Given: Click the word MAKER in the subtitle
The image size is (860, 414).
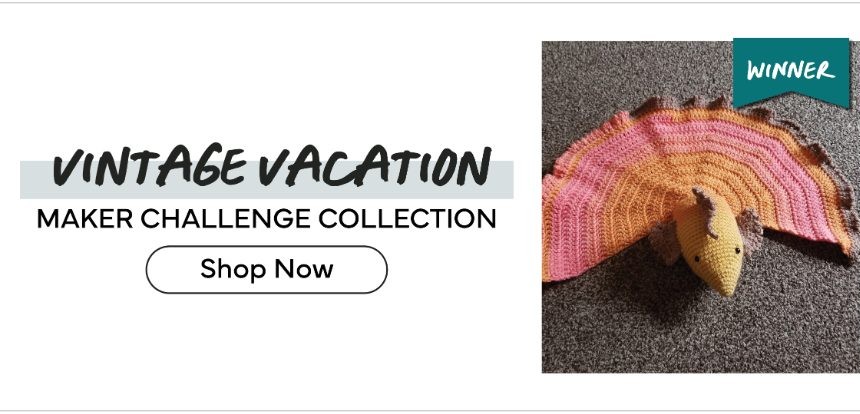Looking at the screenshot, I should pyautogui.click(x=84, y=219).
